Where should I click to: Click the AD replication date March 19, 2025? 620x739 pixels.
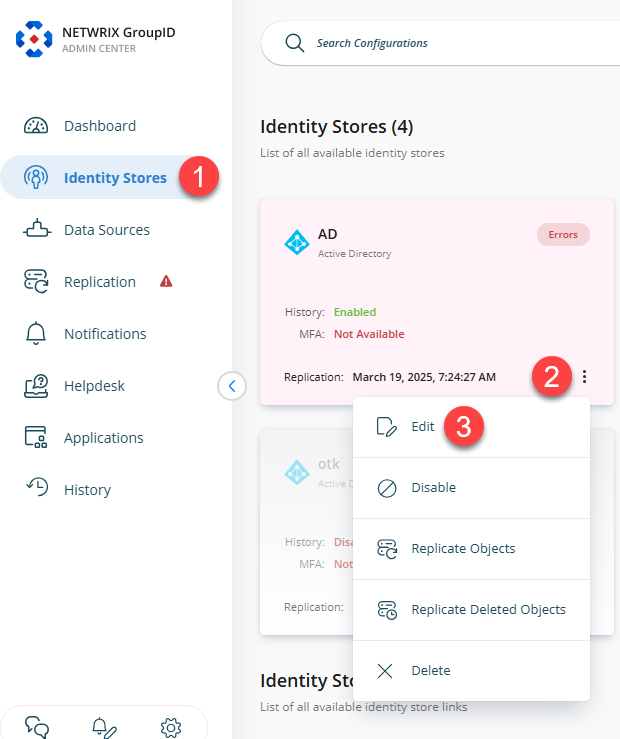[424, 377]
